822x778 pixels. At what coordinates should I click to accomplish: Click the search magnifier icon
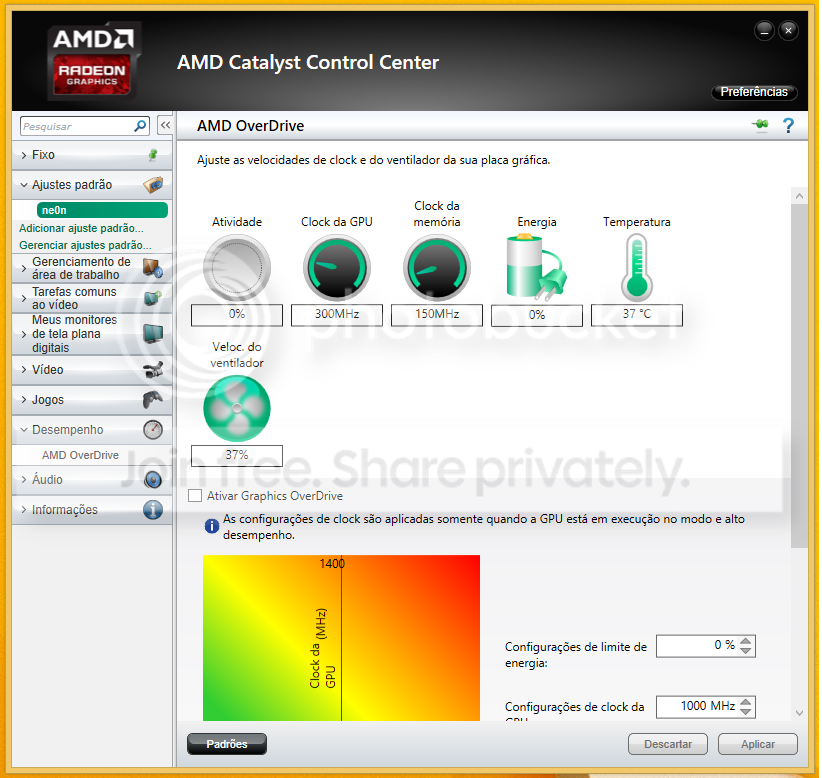[140, 127]
